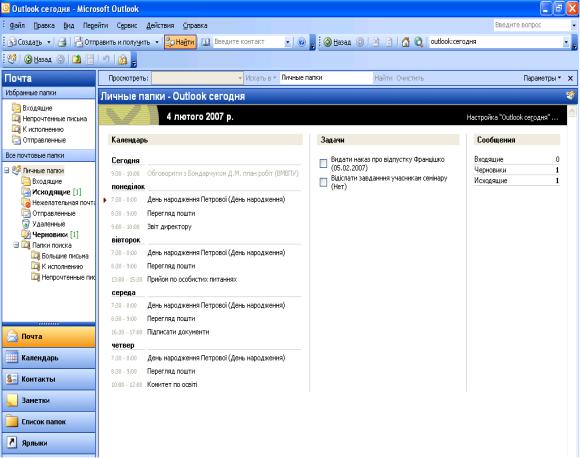Screen dimensions: 580x458
Task: Expand the contact search field dropdown
Action: tap(287, 42)
